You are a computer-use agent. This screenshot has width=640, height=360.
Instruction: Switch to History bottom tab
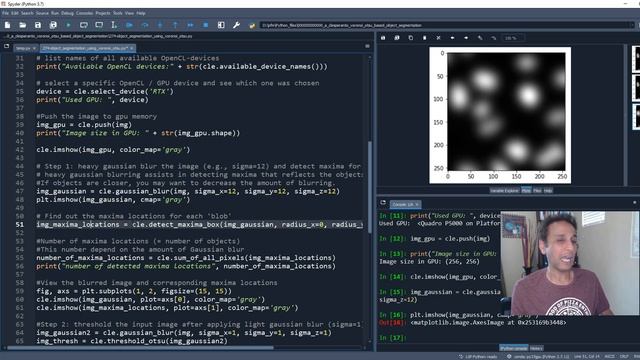coord(536,348)
